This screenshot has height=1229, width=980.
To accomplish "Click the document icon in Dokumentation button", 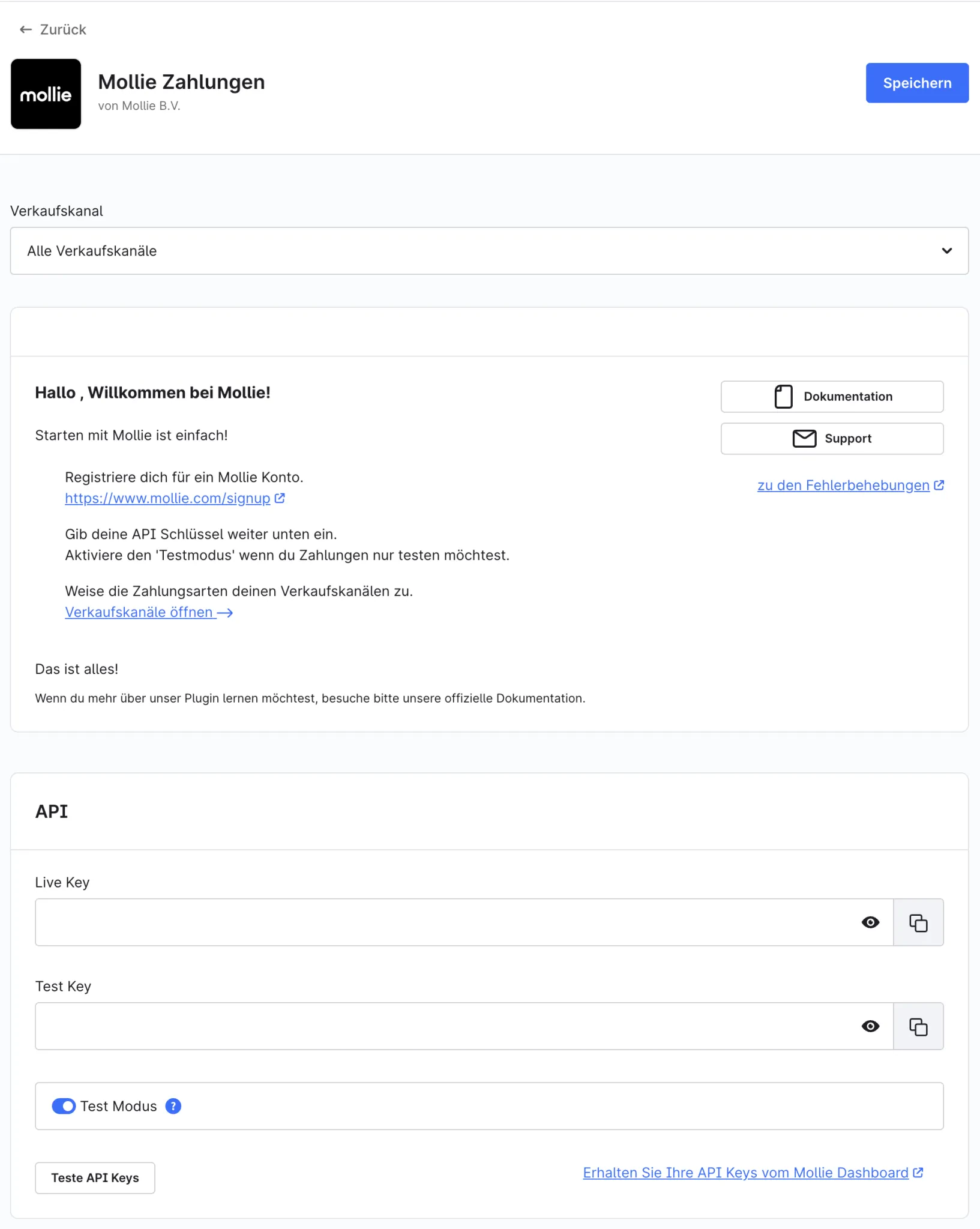I will (783, 397).
